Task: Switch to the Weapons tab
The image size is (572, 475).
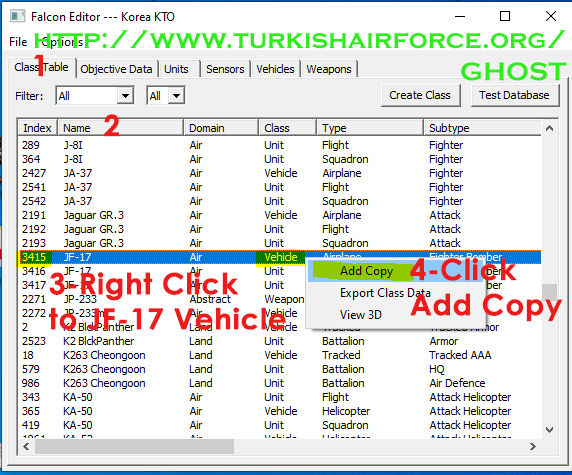Action: tap(329, 69)
